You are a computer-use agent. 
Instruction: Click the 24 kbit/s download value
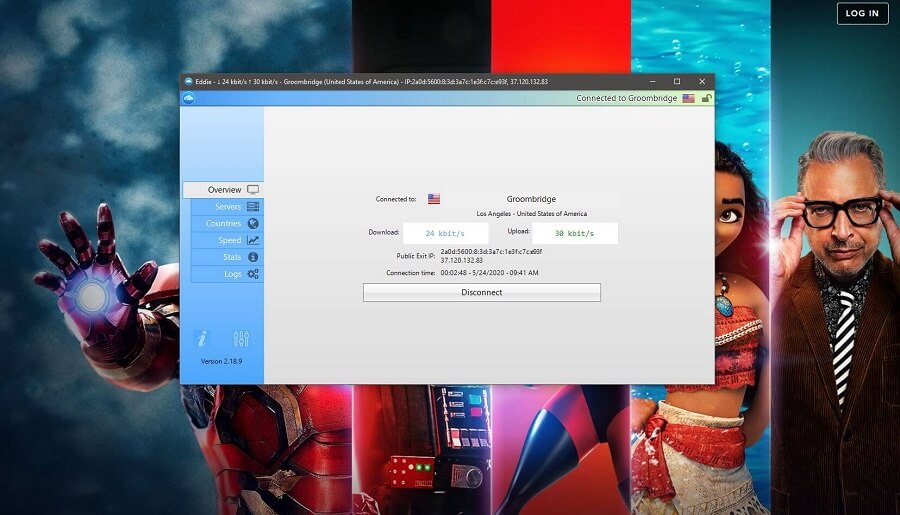(445, 234)
